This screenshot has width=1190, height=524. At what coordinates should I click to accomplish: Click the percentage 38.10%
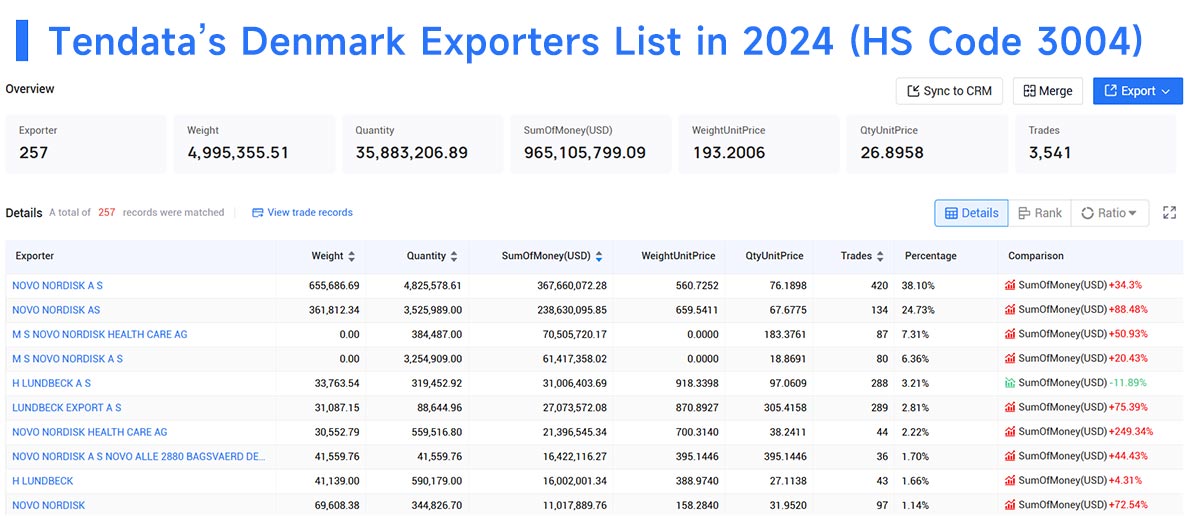[x=918, y=286]
